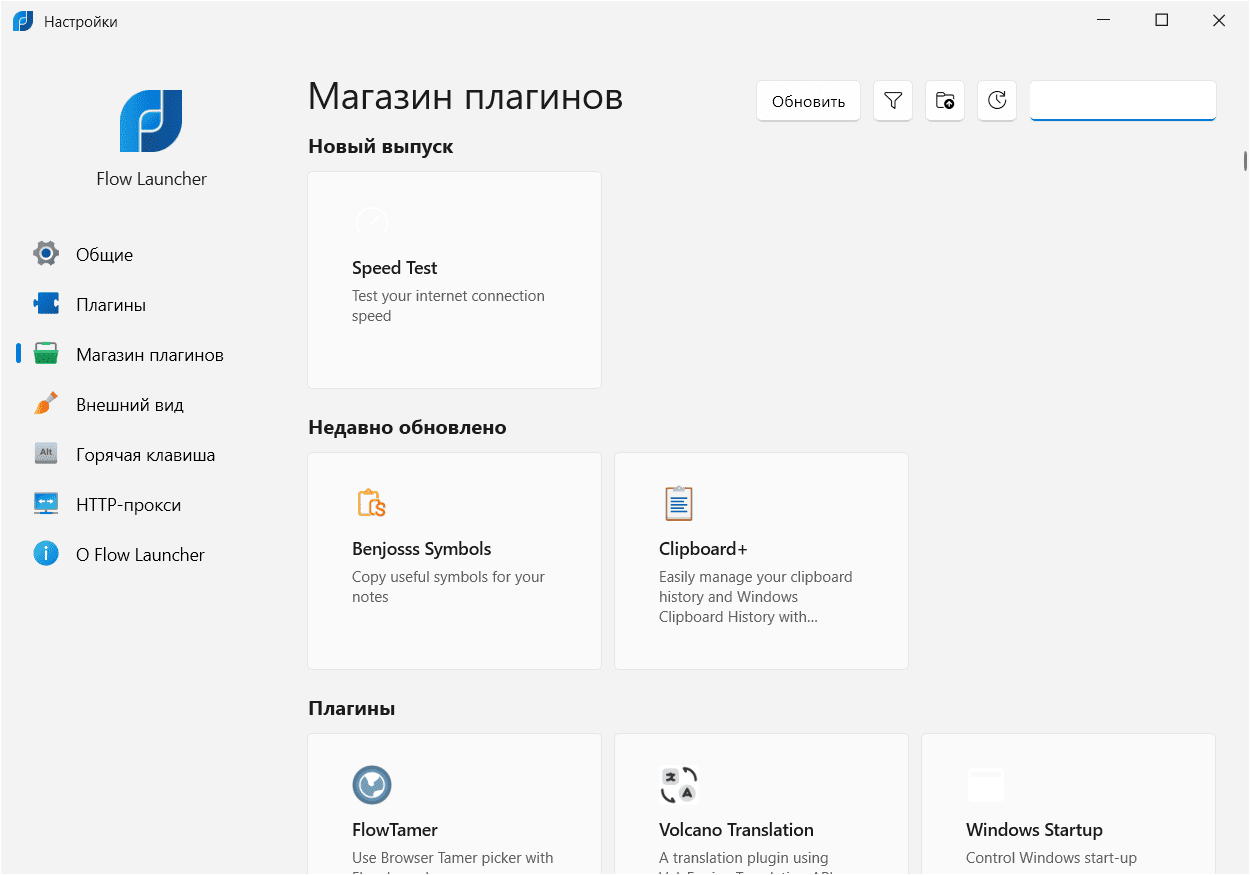
Task: Select Магазин плагинов in sidebar
Action: (149, 355)
